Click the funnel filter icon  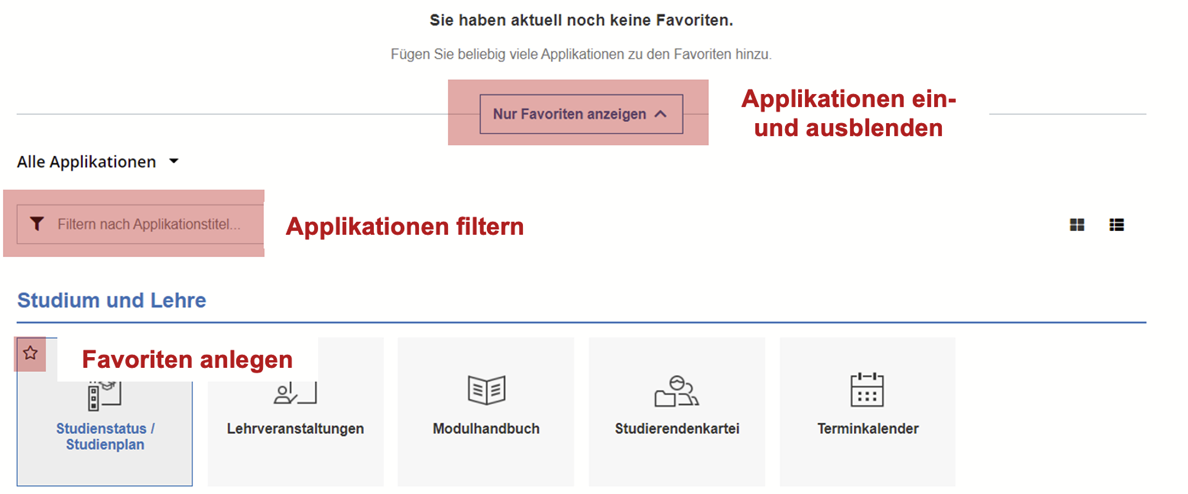pos(37,224)
